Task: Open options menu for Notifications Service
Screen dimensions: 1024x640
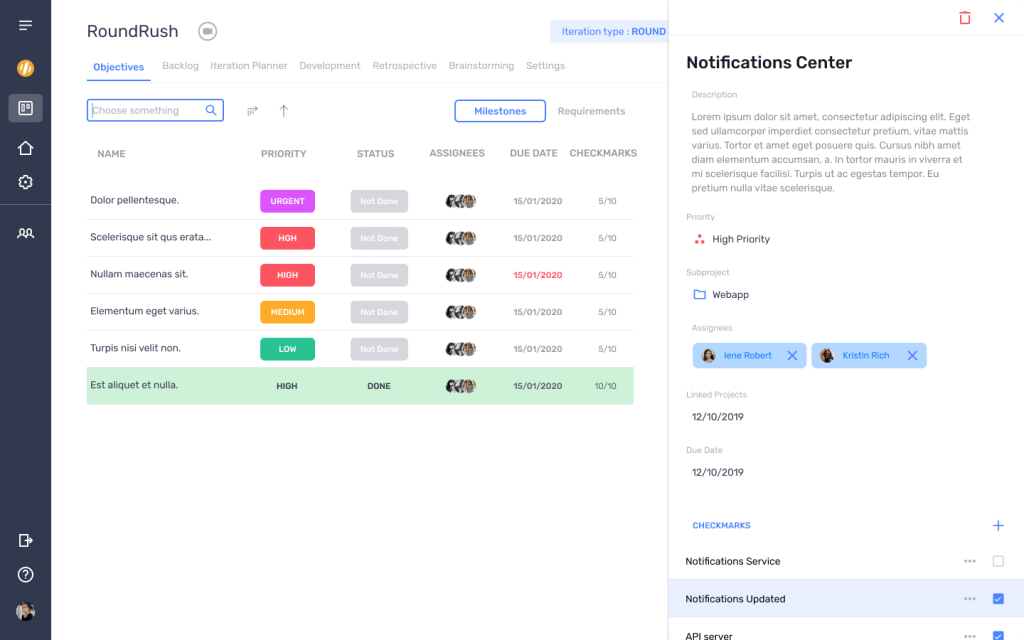Action: coord(969,562)
